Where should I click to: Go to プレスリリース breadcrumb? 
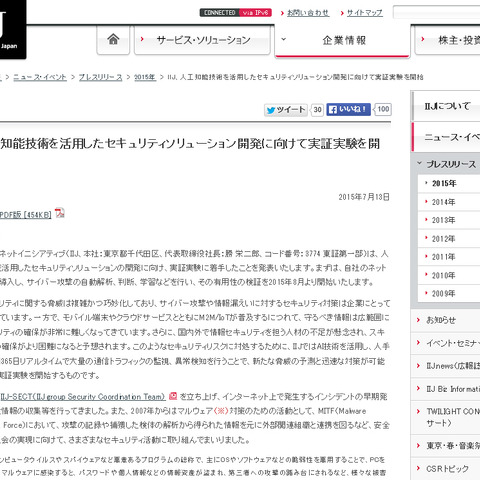pos(100,77)
